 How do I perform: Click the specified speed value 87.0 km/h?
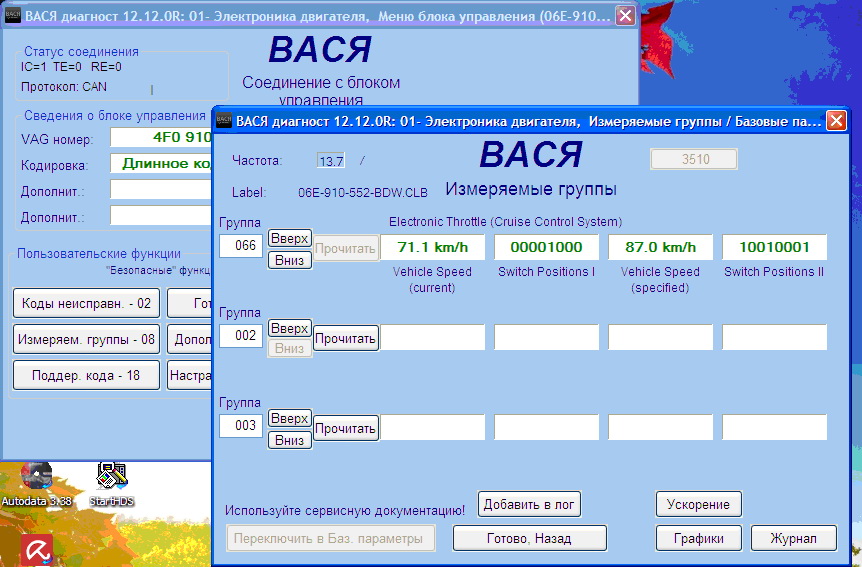[660, 247]
